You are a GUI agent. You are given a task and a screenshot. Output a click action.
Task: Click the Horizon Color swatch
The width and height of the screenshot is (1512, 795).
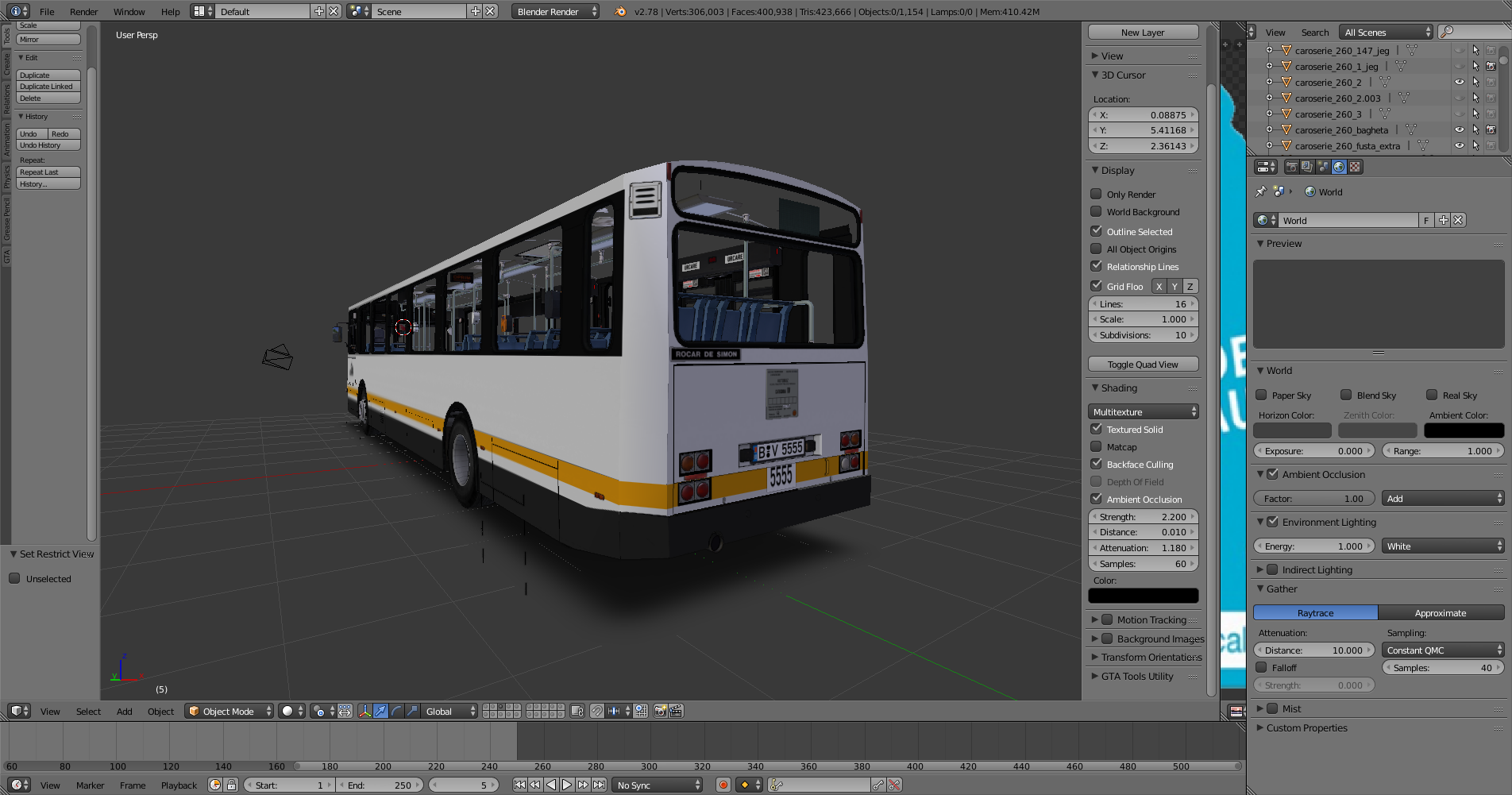[x=1292, y=430]
